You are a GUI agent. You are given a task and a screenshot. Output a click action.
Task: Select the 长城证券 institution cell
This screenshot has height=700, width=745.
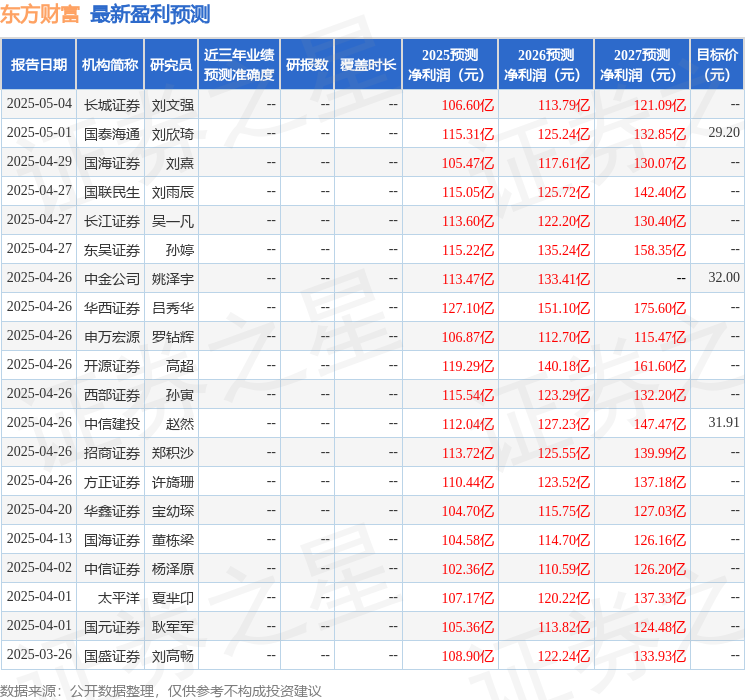coord(112,105)
